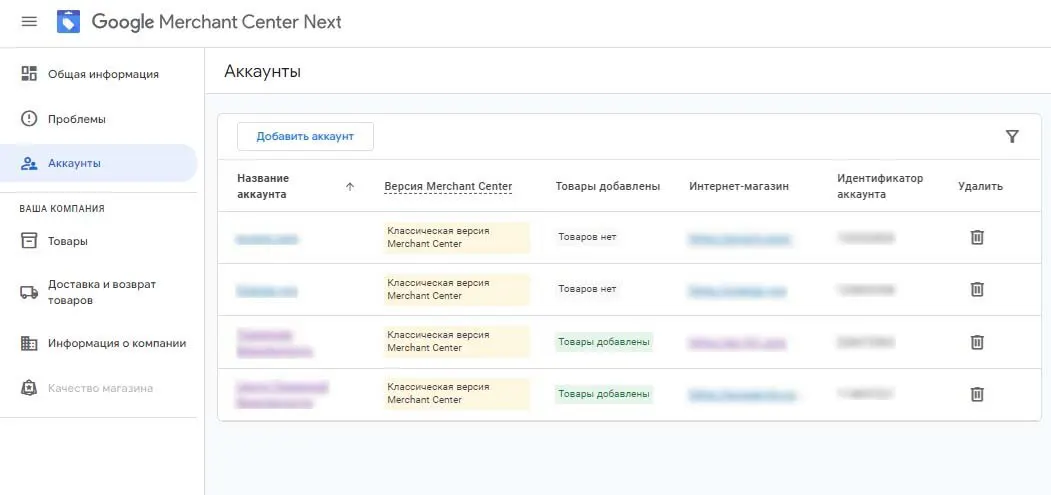Image resolution: width=1051 pixels, height=495 pixels.
Task: Click trash icon in second account row
Action: (977, 289)
